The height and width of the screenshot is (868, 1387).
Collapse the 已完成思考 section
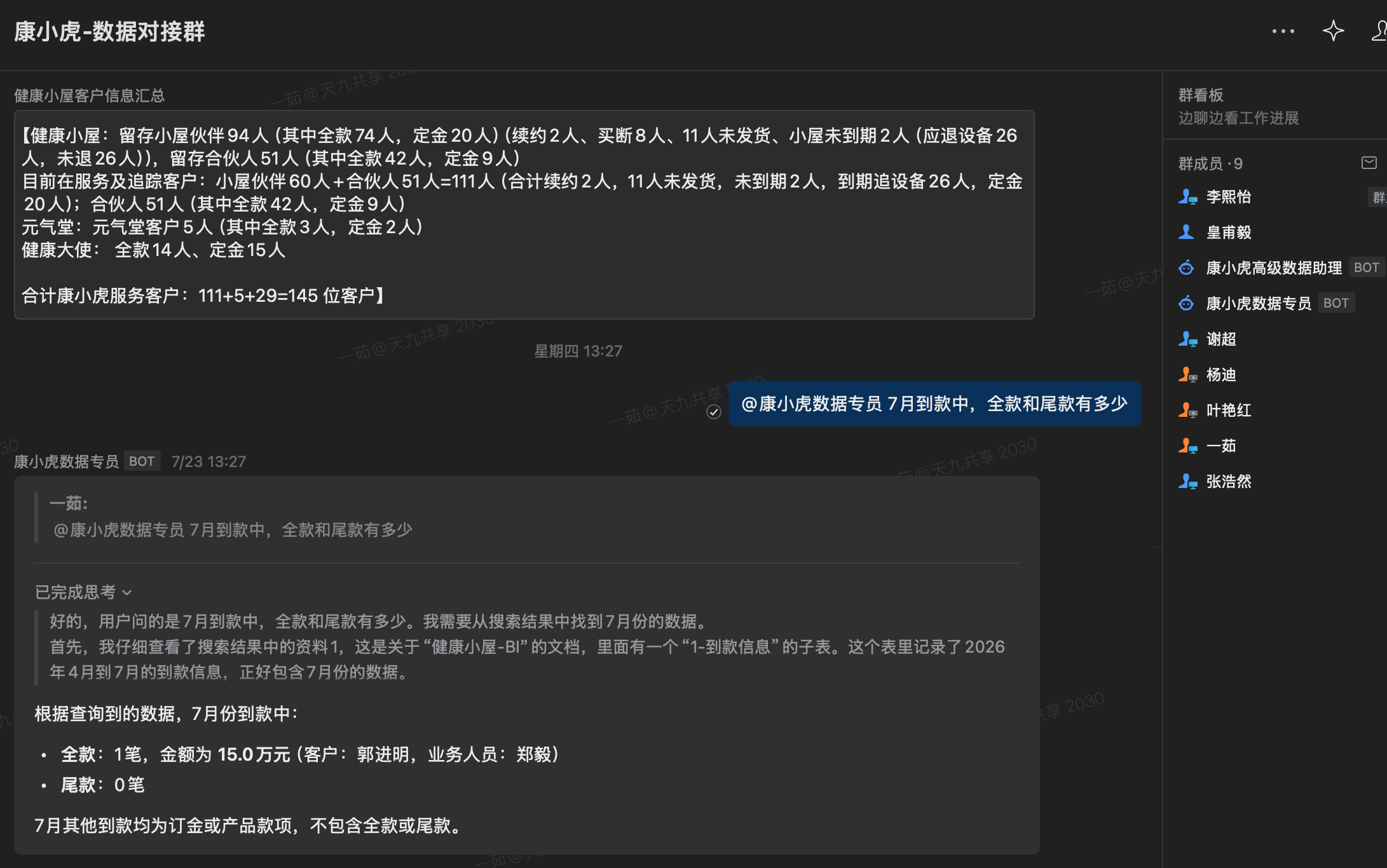coord(83,592)
